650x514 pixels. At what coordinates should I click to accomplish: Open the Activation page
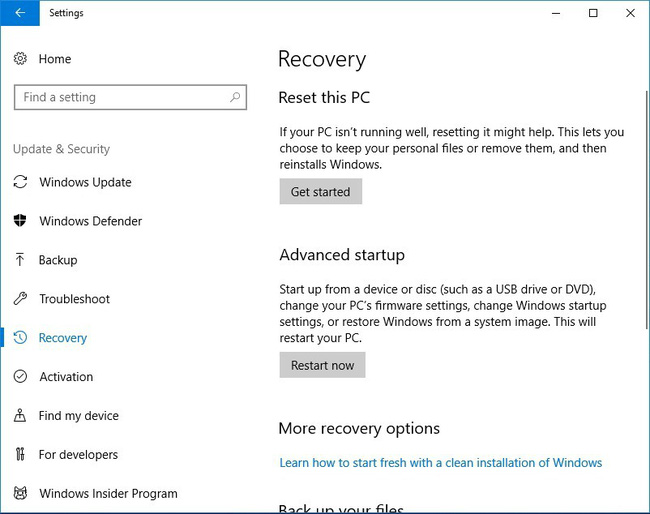tap(66, 377)
